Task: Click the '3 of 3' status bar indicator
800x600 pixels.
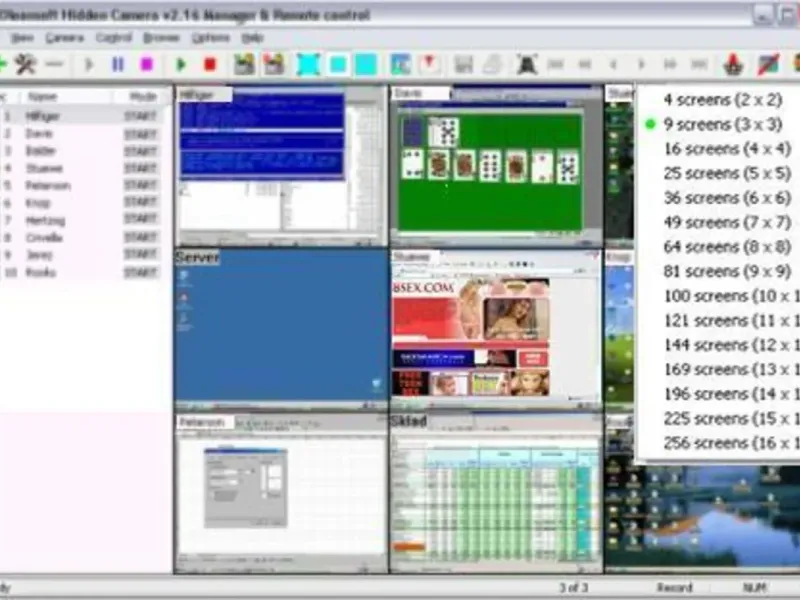Action: (573, 588)
